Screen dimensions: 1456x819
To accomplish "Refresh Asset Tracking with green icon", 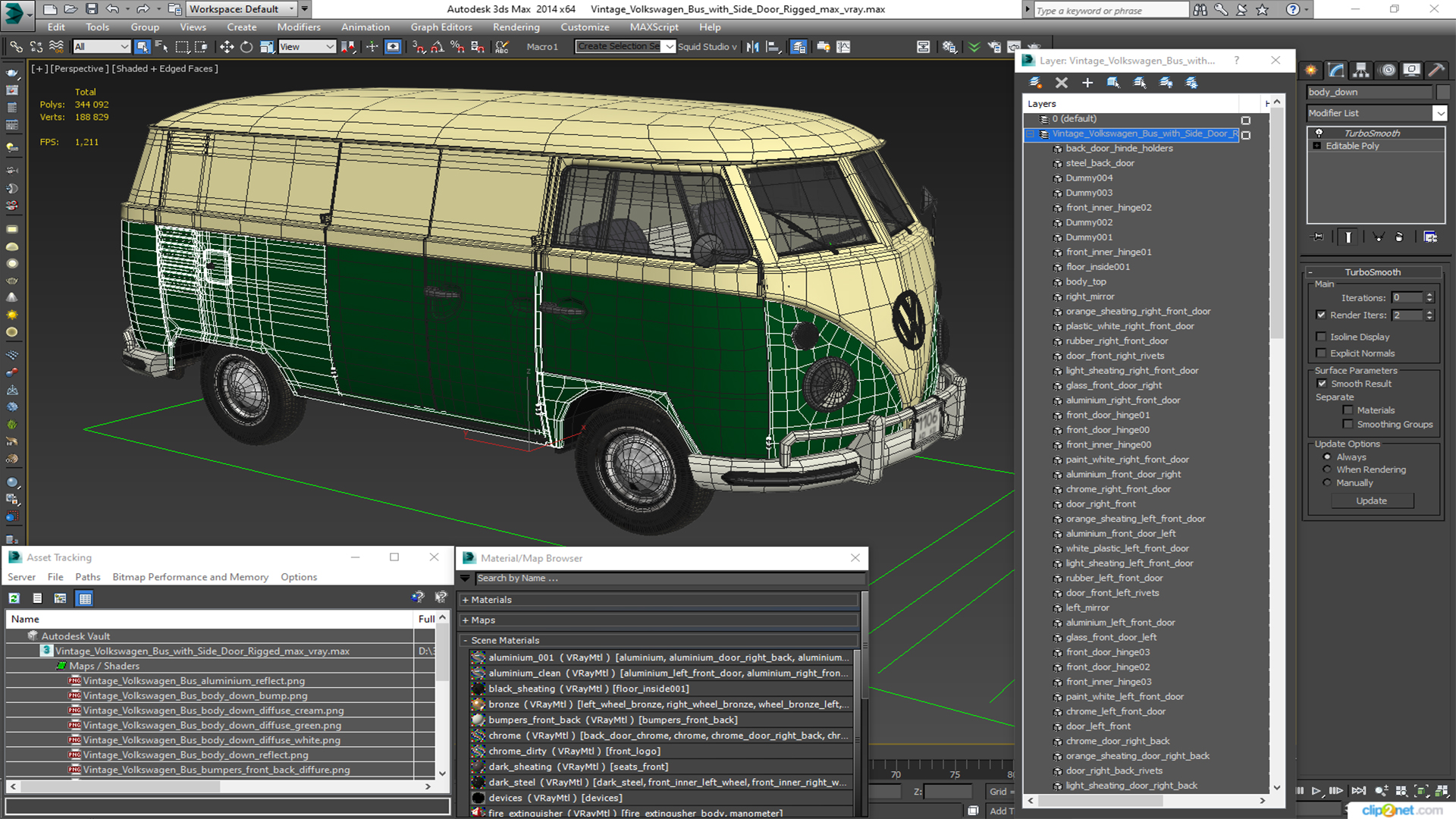I will click(14, 598).
